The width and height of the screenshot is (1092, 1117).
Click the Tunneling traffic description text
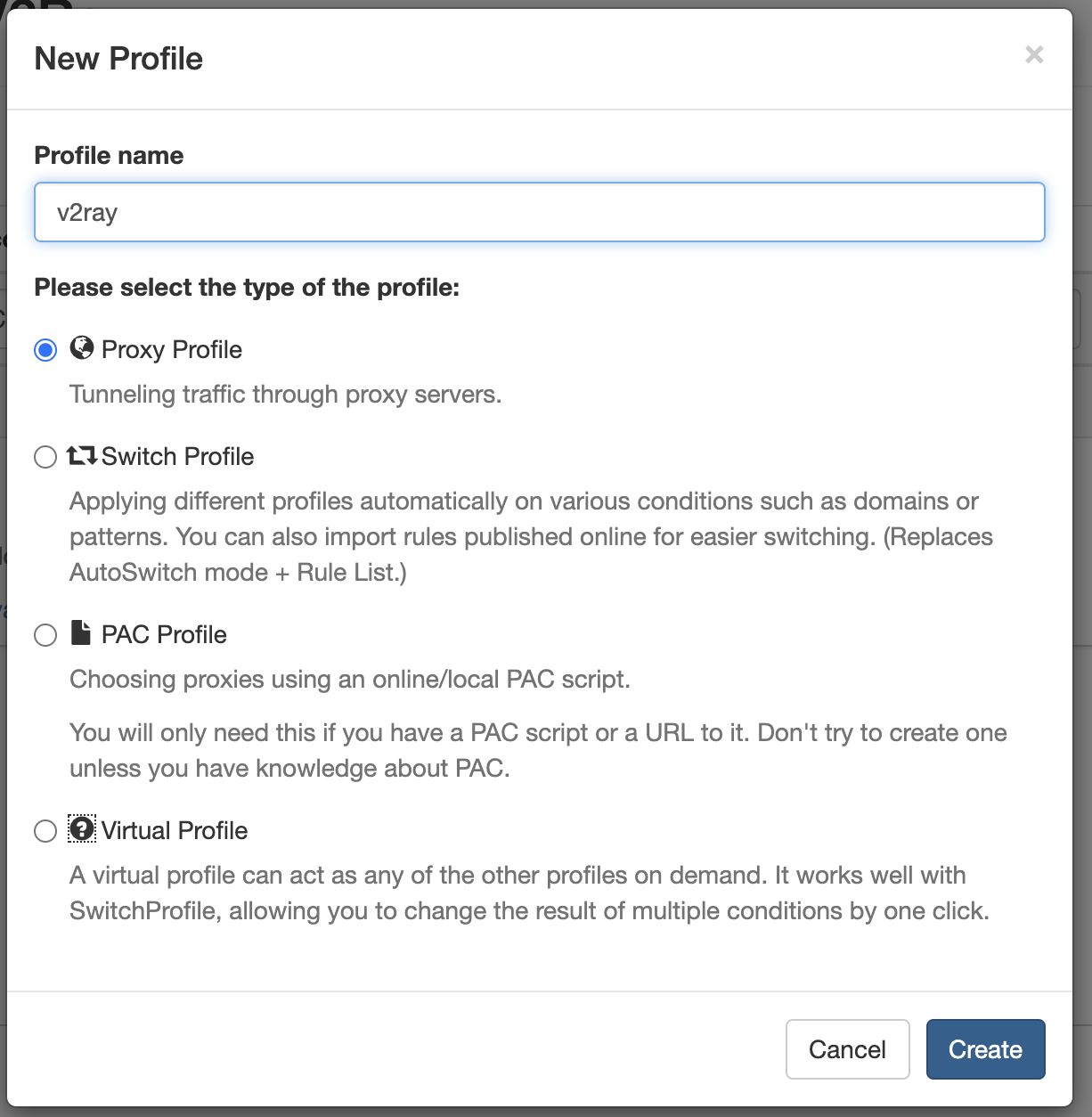tap(286, 395)
